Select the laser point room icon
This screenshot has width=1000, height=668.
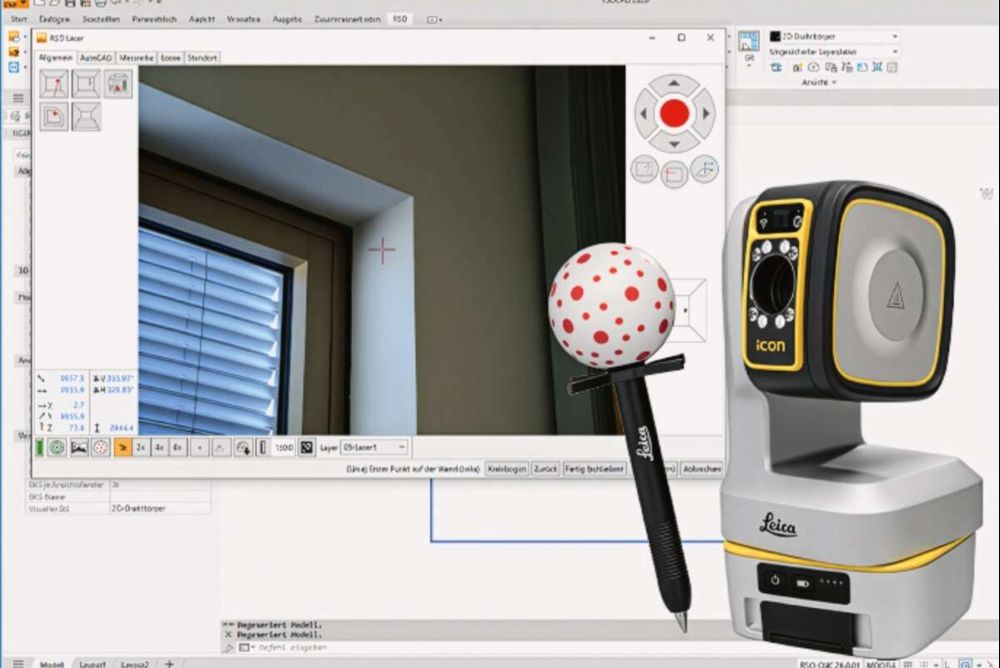click(x=54, y=84)
